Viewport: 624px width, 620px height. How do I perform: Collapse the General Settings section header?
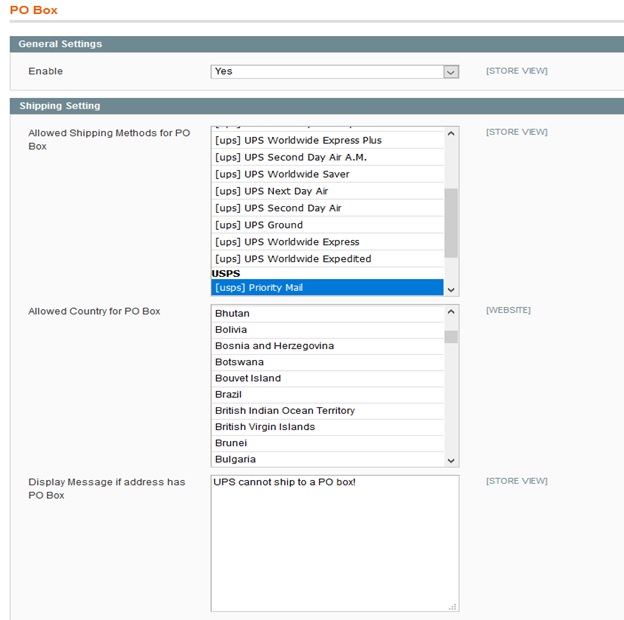317,44
